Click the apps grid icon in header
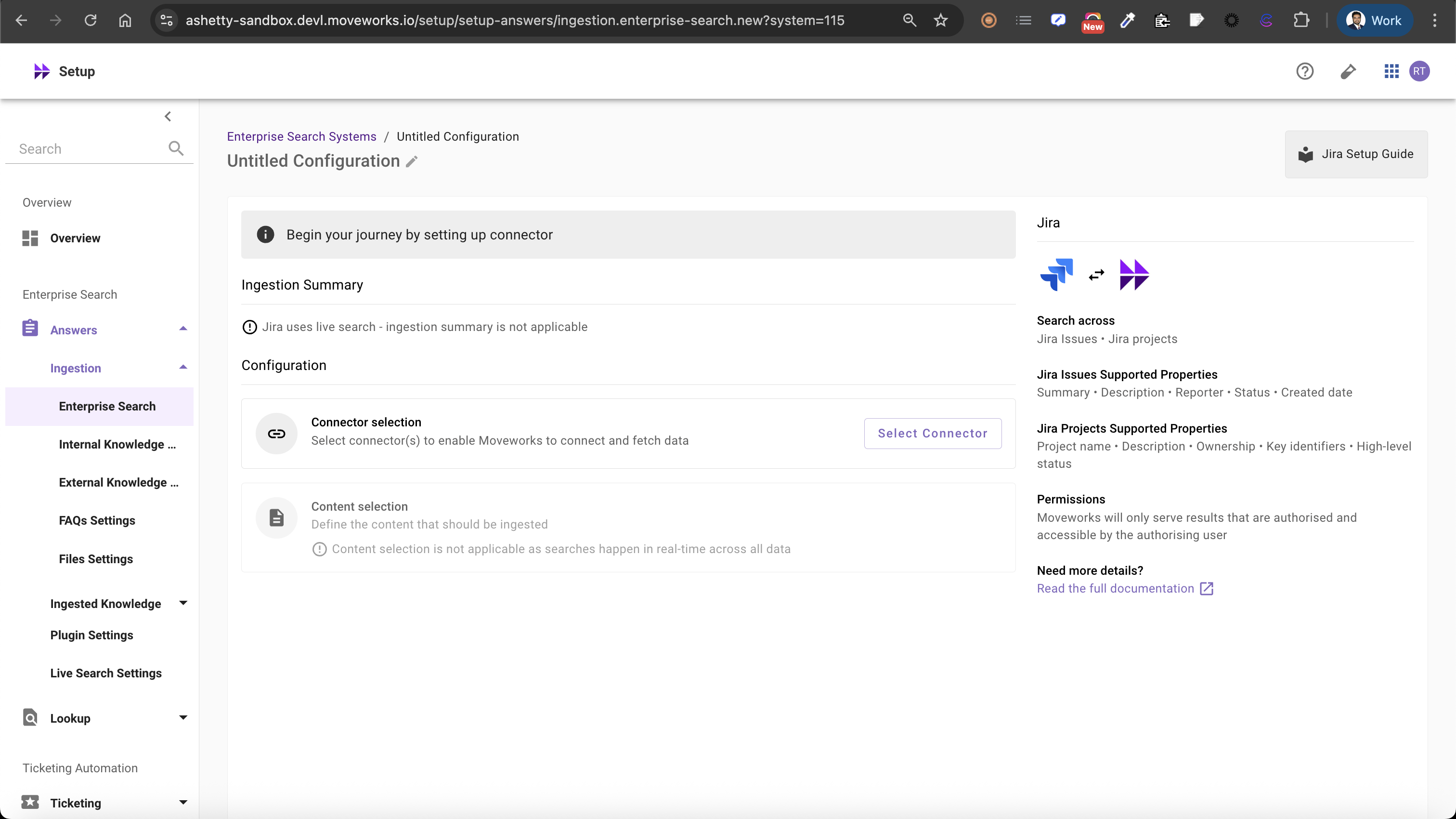 (x=1391, y=71)
